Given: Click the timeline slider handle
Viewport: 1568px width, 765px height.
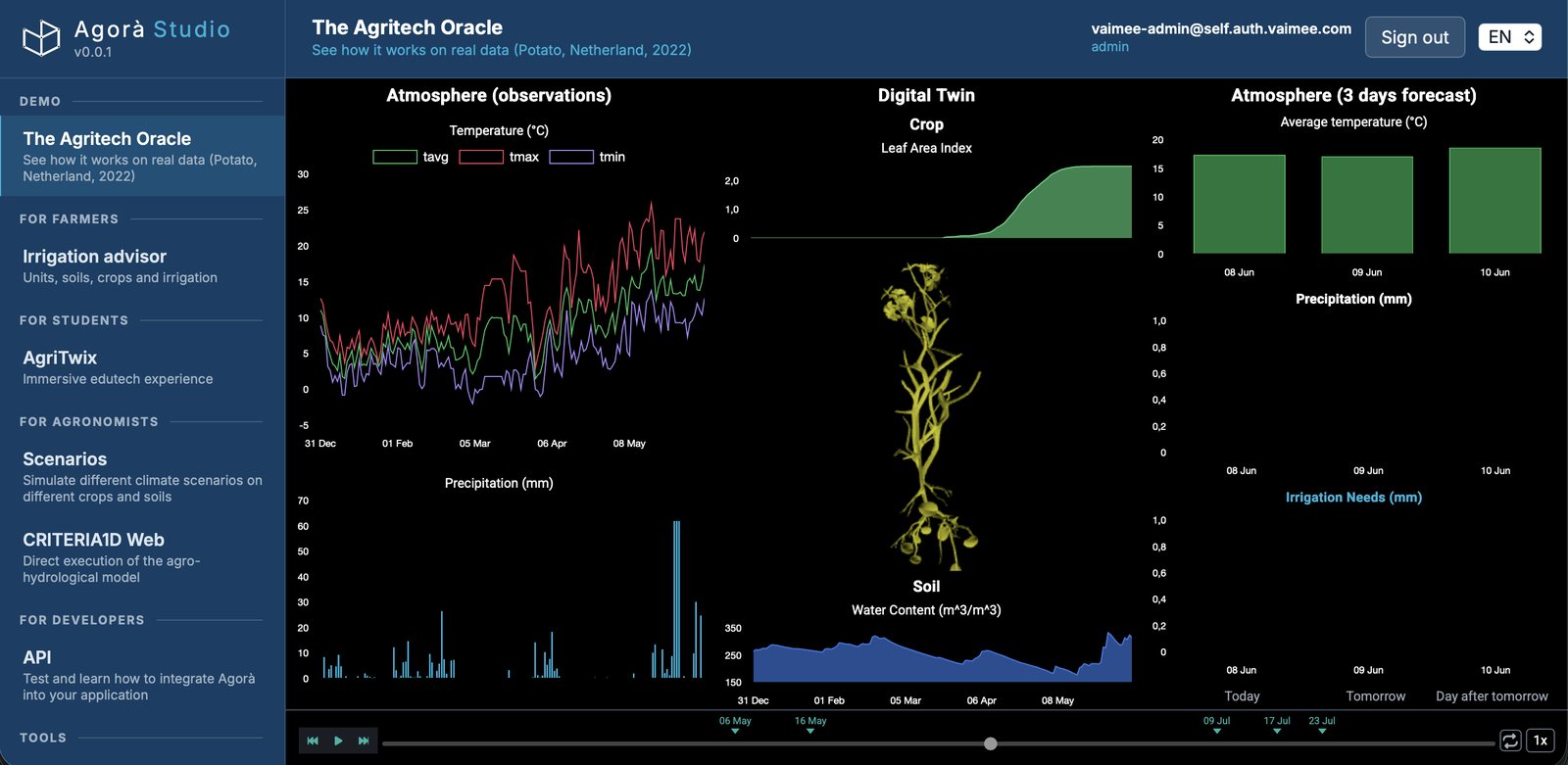Looking at the screenshot, I should (x=991, y=743).
